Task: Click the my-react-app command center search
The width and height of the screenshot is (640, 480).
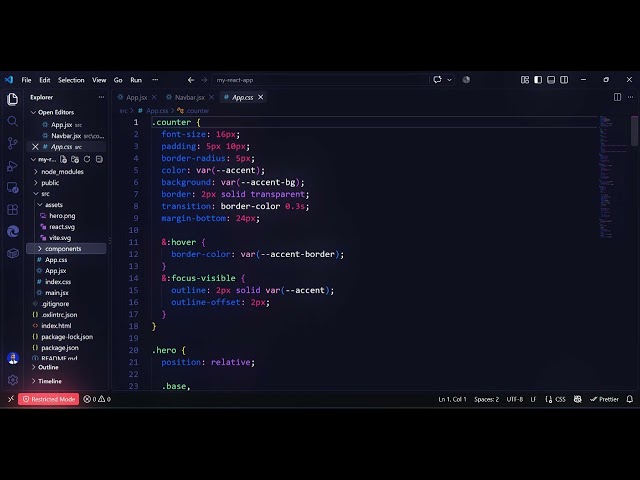Action: pyautogui.click(x=320, y=80)
